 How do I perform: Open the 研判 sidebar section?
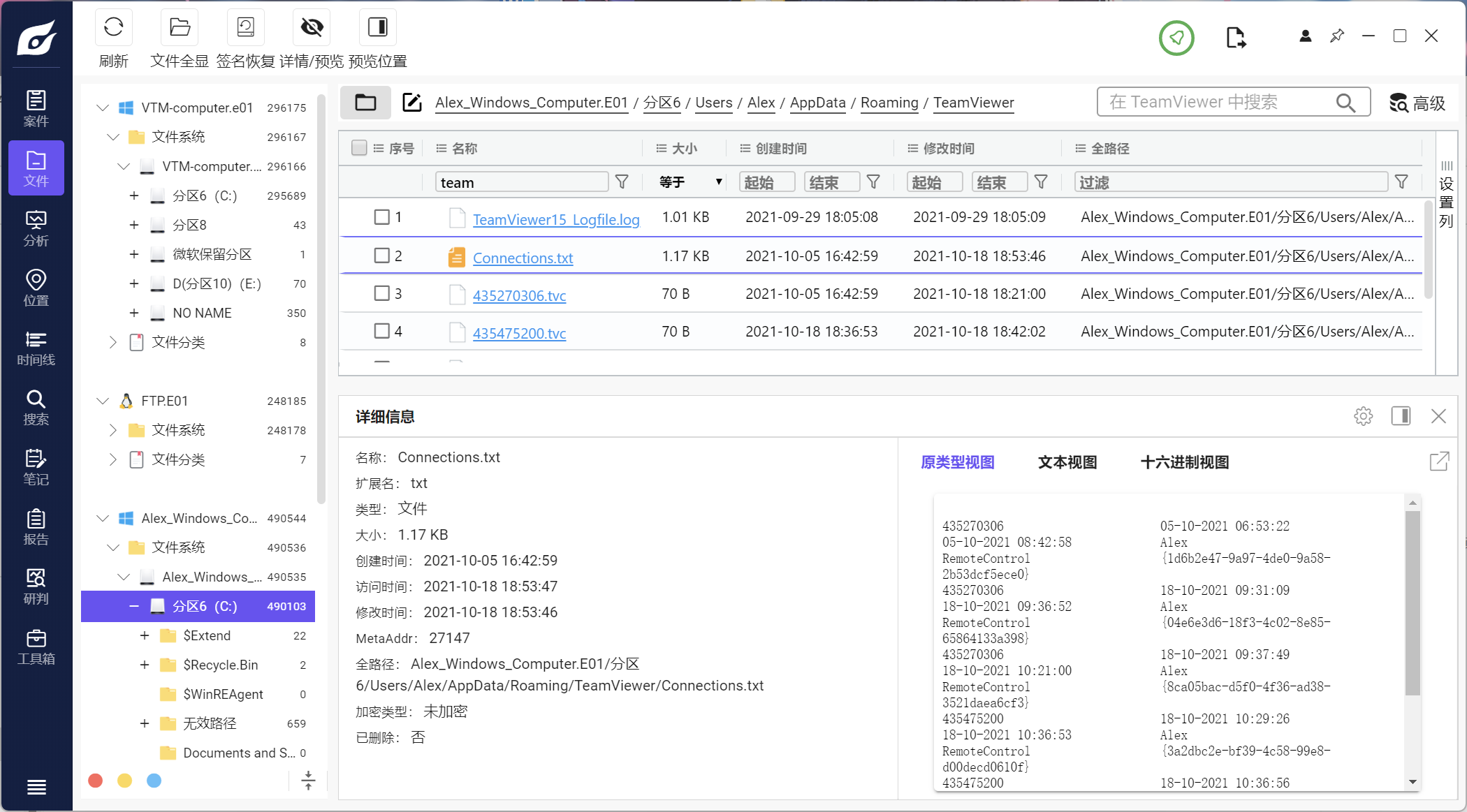pyautogui.click(x=36, y=586)
